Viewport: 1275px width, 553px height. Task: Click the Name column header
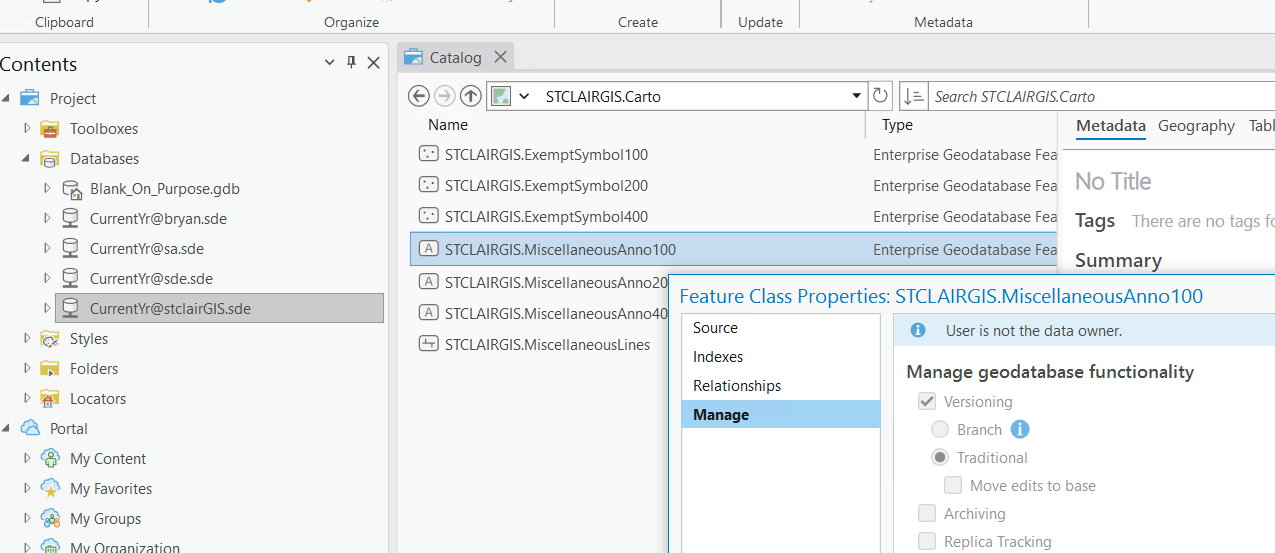coord(448,125)
